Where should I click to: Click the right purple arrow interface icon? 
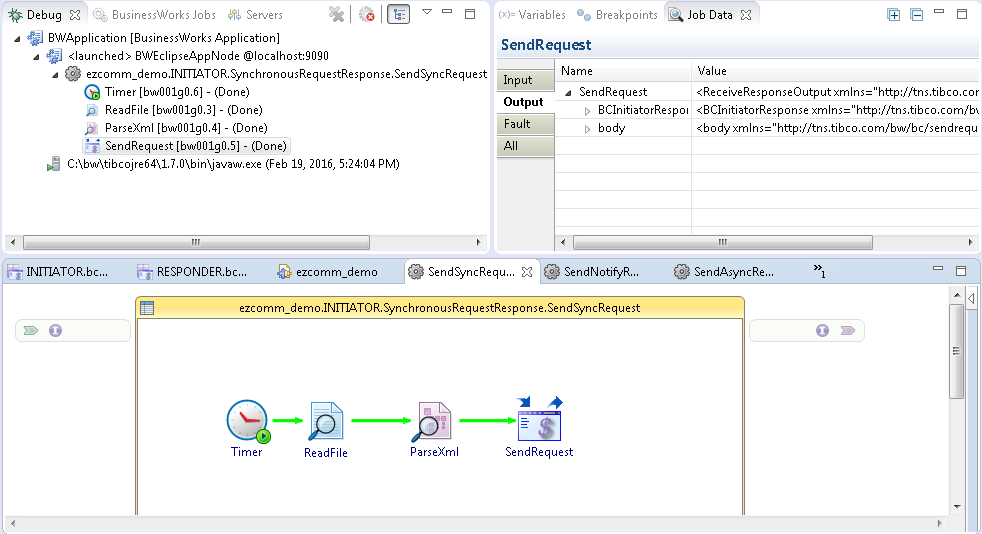[x=847, y=331]
